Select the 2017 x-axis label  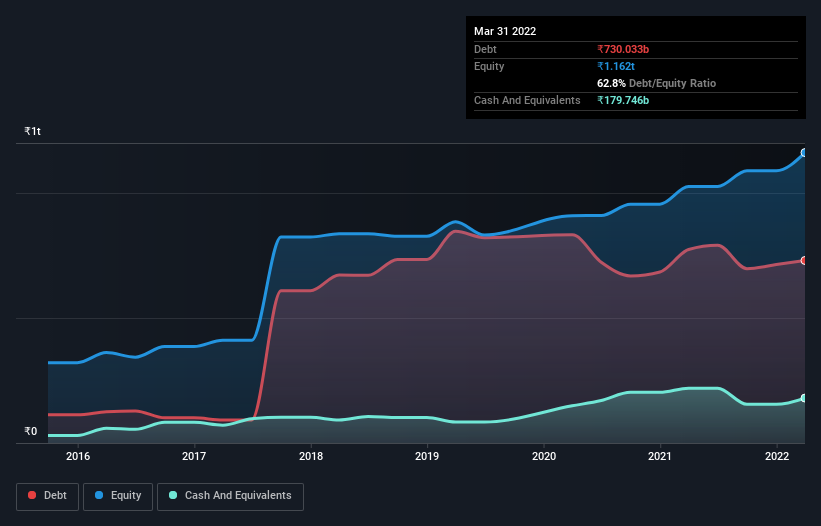click(194, 456)
